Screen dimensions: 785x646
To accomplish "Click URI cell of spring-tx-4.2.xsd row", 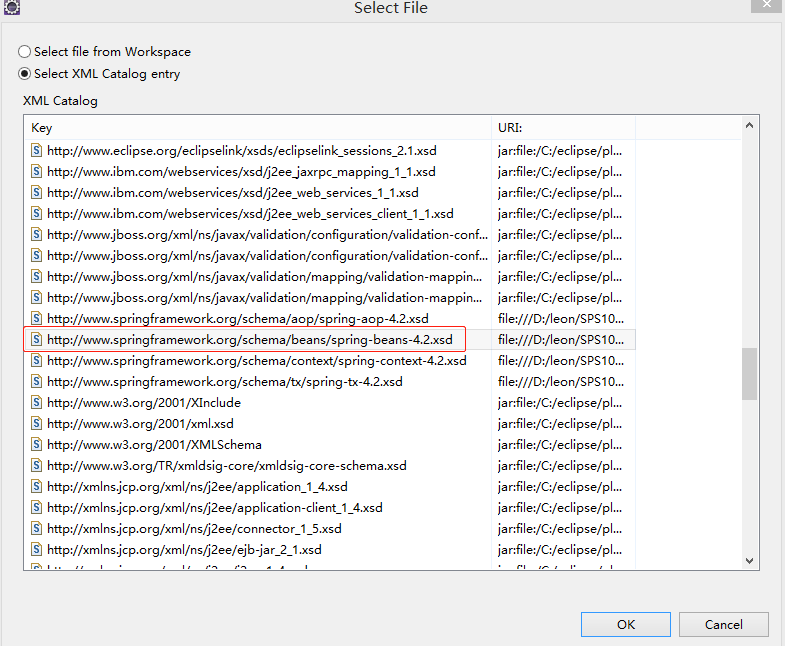I will click(561, 382).
